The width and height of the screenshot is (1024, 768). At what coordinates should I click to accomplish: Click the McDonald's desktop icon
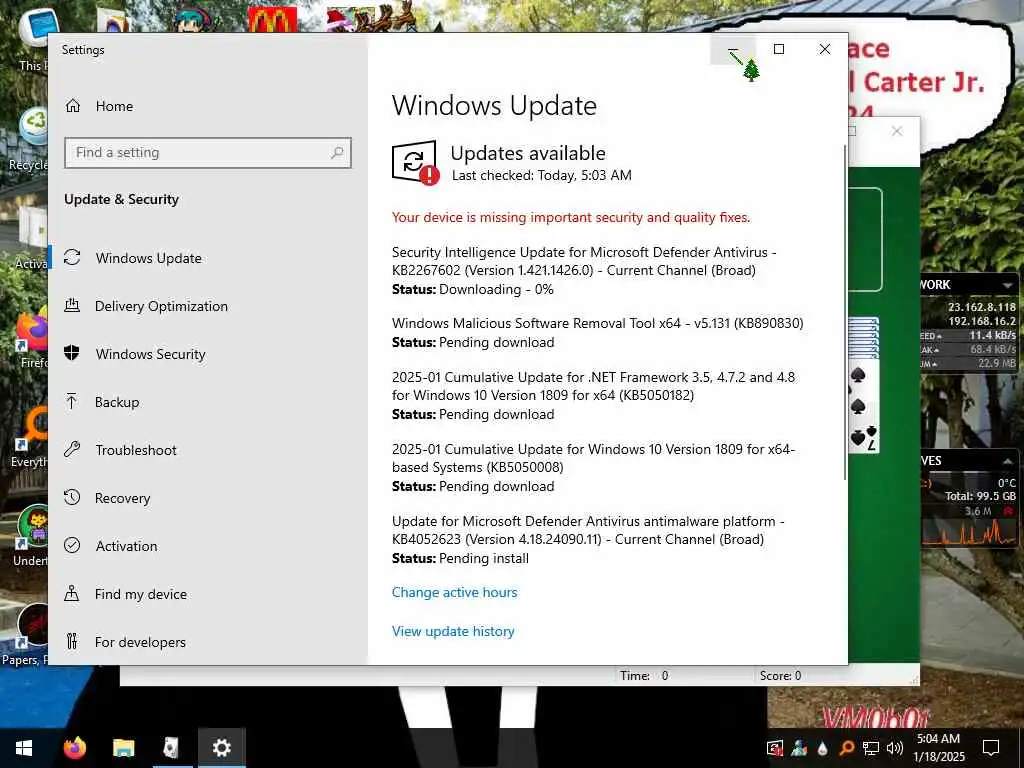coord(272,20)
